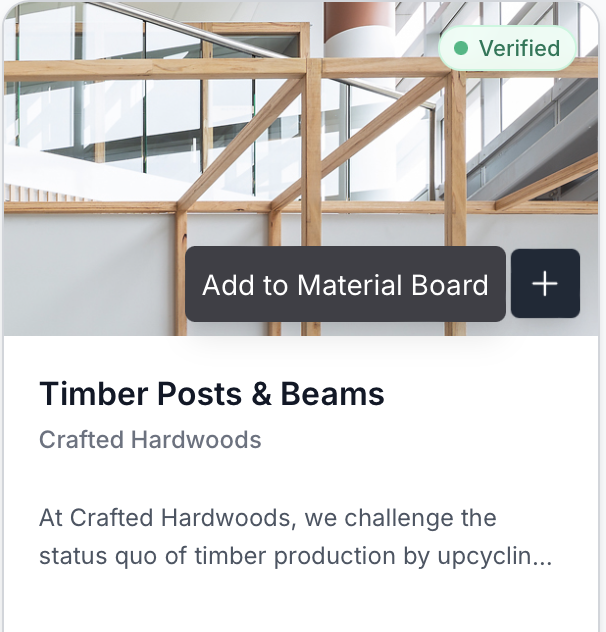Click the truncated ellipsis ending the description

click(543, 556)
